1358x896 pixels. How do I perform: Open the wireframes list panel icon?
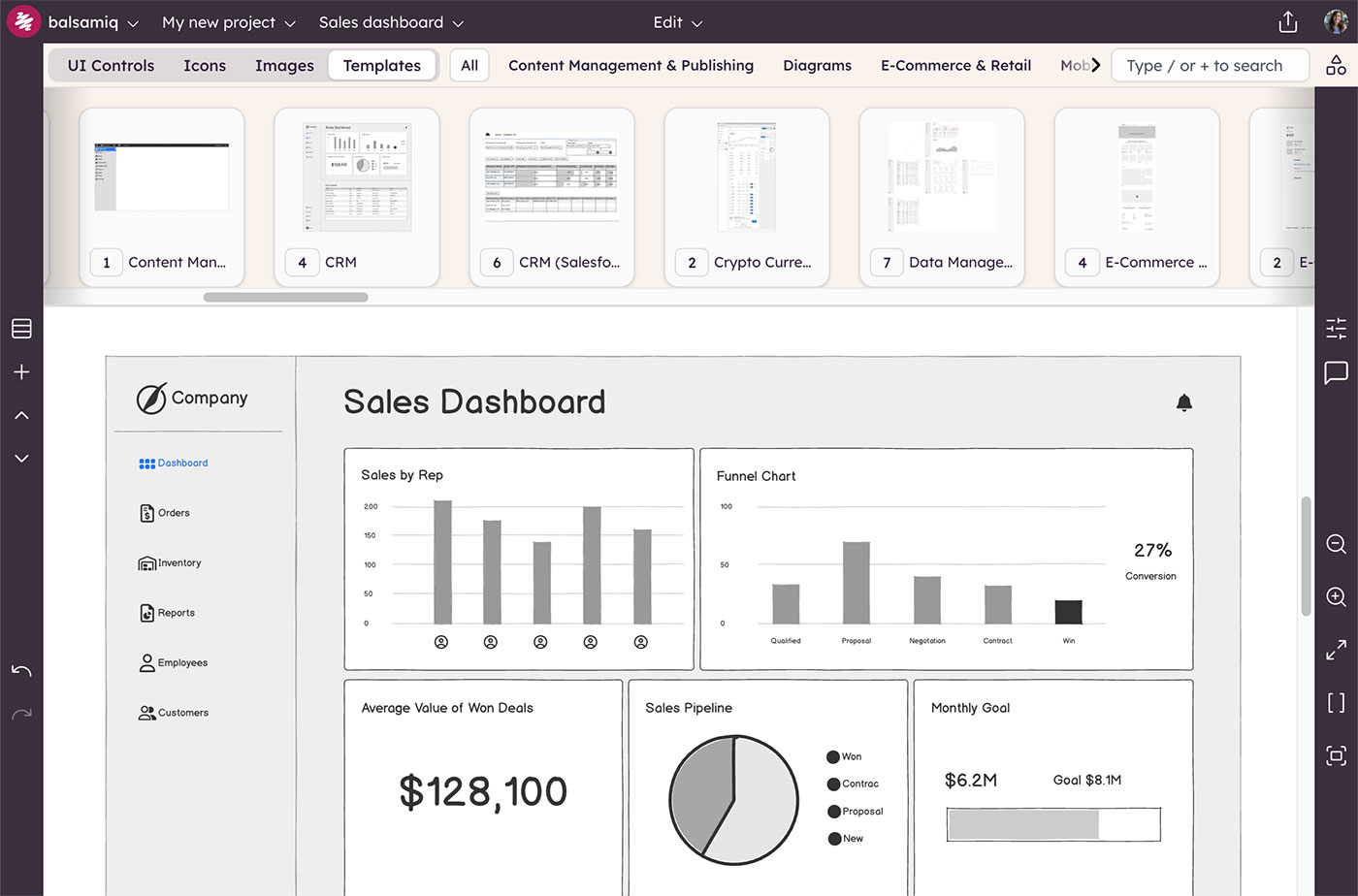pyautogui.click(x=21, y=329)
